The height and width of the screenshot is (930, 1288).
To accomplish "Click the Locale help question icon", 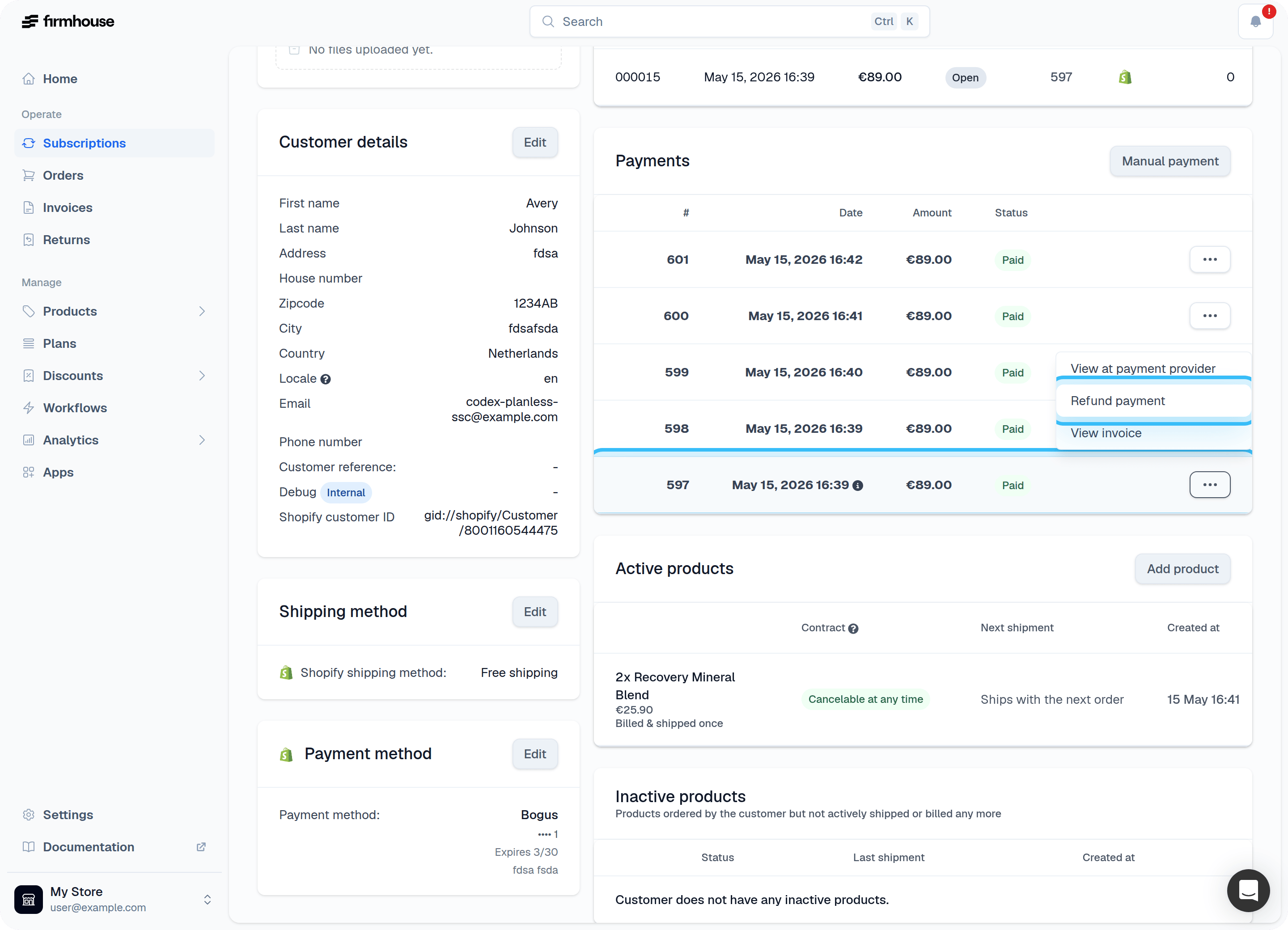I will click(326, 379).
